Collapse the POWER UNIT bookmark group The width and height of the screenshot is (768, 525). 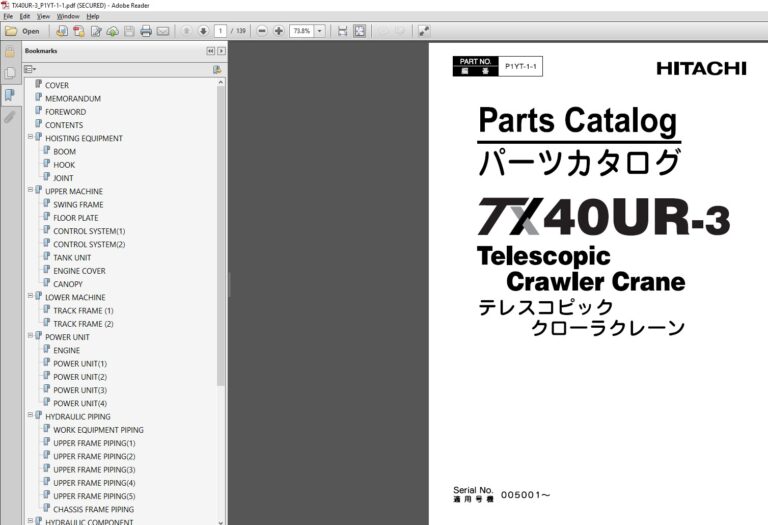click(30, 335)
